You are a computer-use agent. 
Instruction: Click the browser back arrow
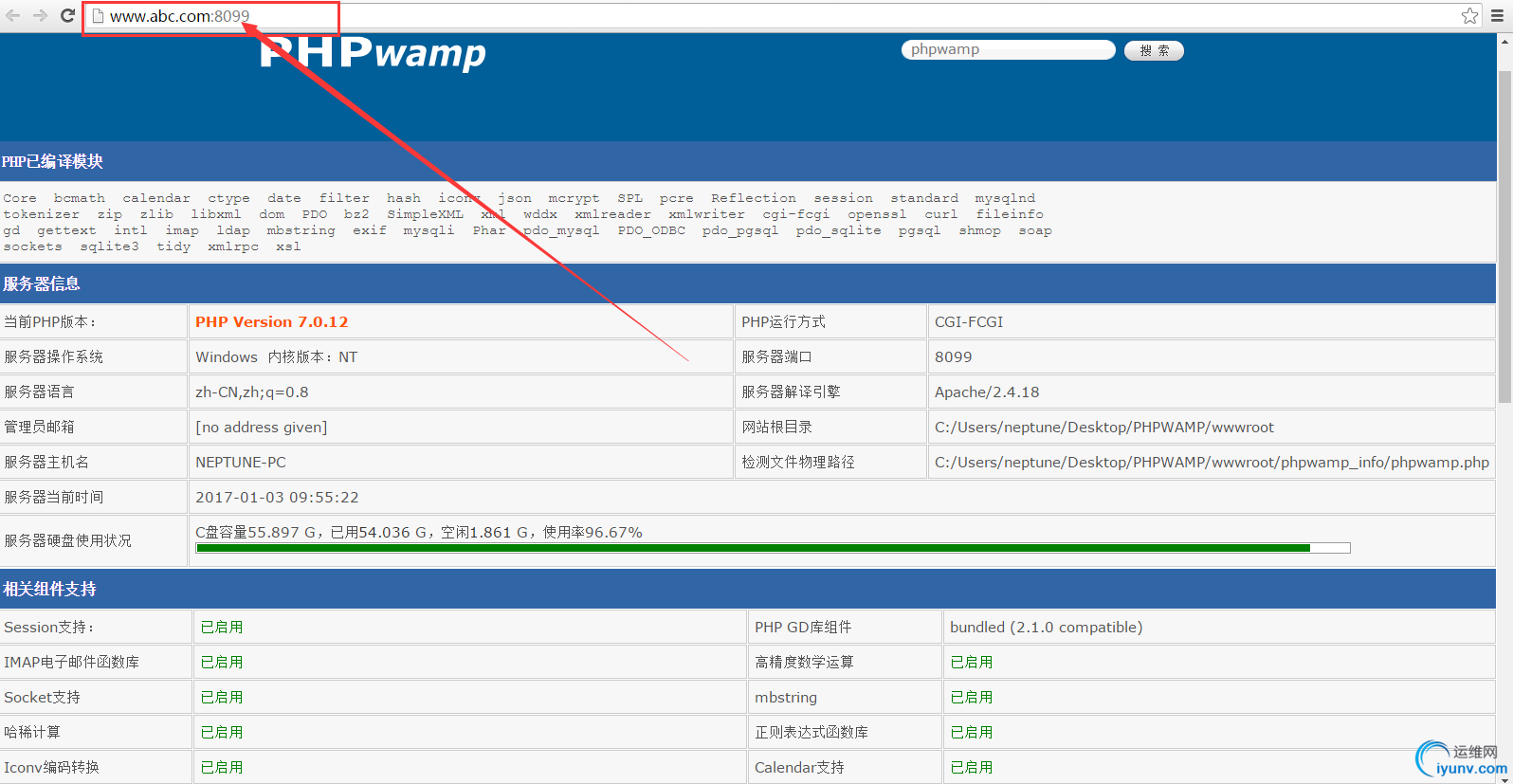click(x=13, y=15)
